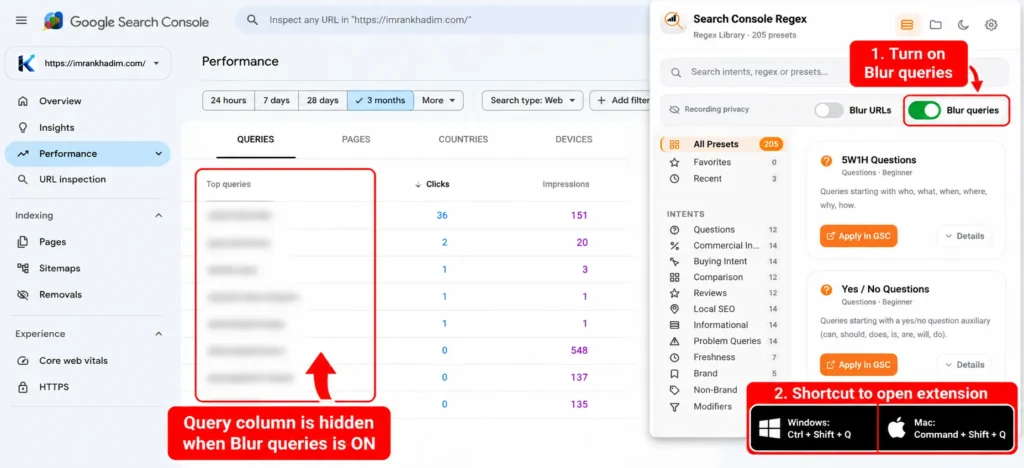Click the Core web vitals gauge icon
This screenshot has height=468, width=1024.
coord(23,361)
